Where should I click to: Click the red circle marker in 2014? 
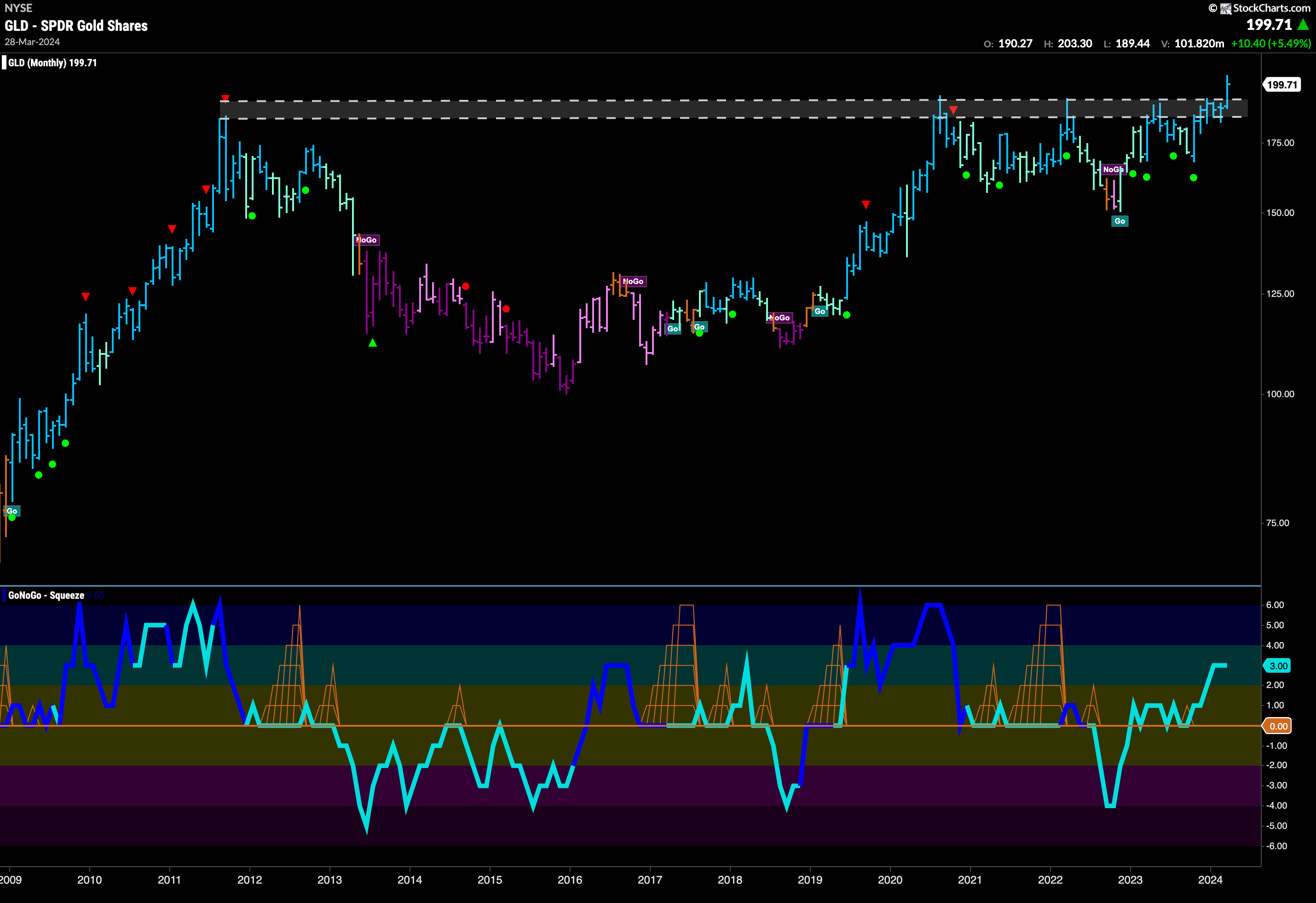(x=466, y=287)
